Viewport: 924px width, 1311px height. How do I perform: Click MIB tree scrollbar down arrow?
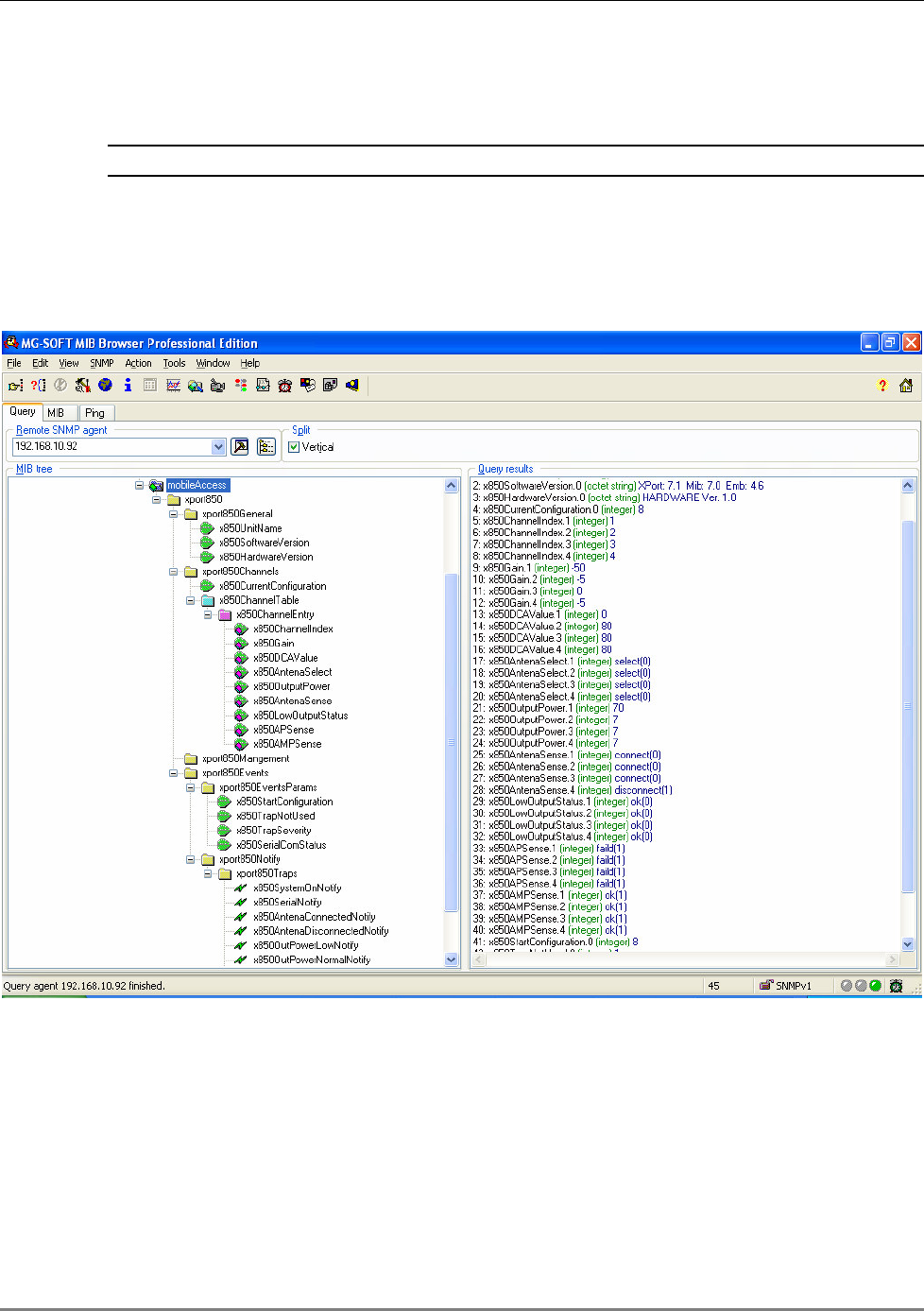click(x=451, y=959)
